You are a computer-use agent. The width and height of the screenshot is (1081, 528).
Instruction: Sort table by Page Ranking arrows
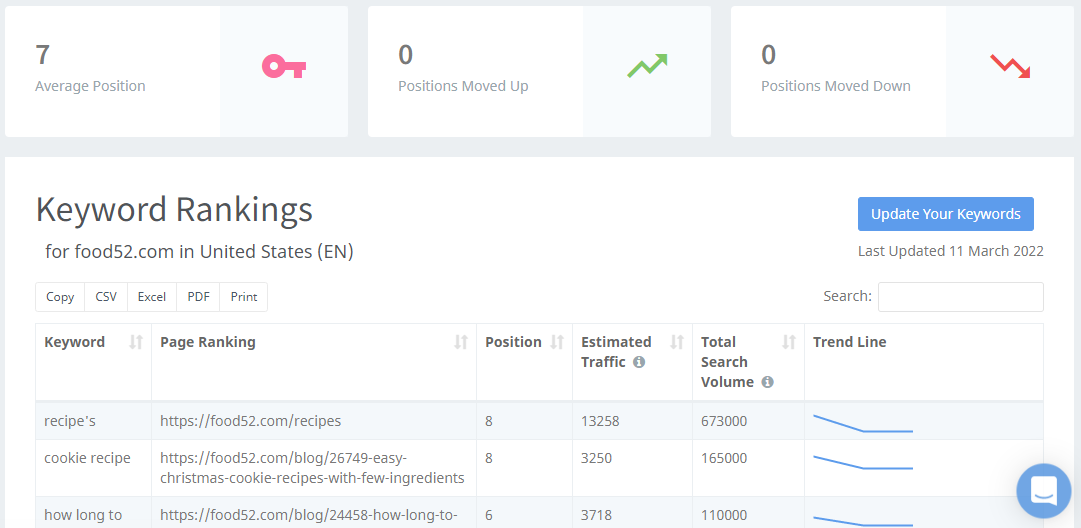(x=461, y=342)
